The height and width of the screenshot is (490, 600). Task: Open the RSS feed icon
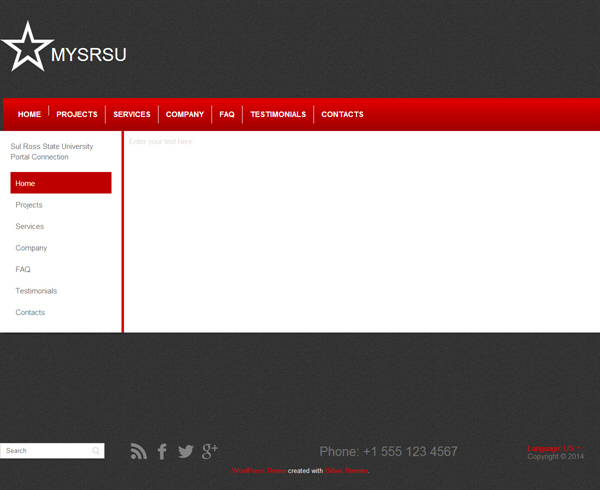[139, 452]
